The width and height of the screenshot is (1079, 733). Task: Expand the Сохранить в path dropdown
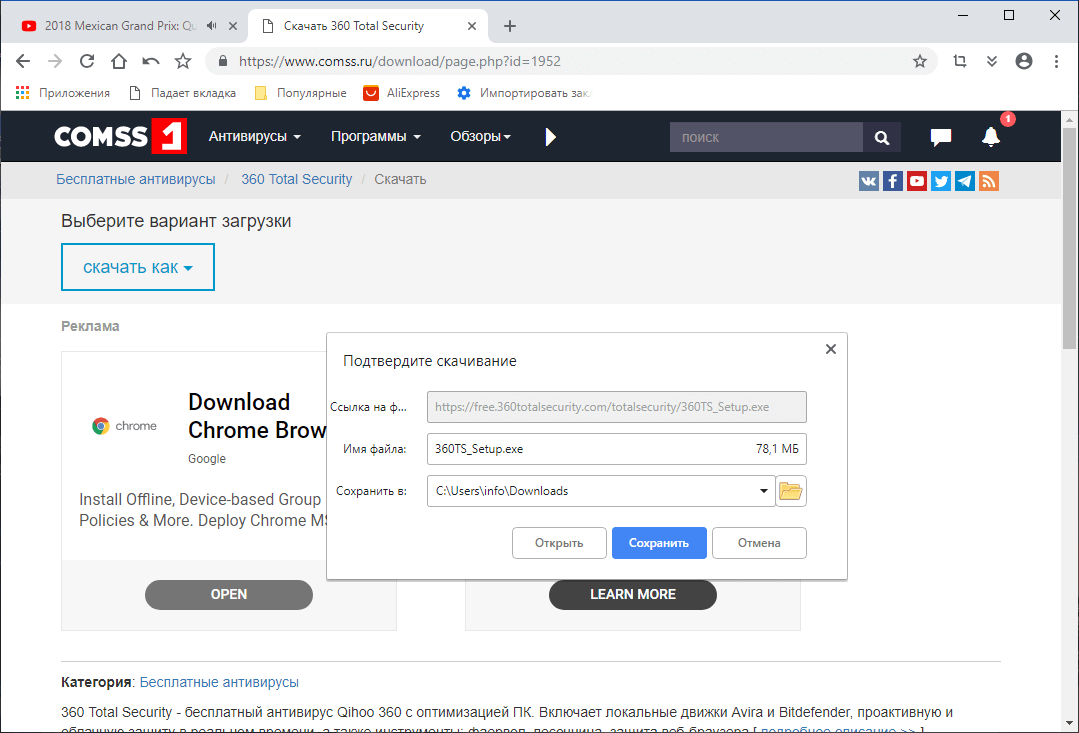pyautogui.click(x=763, y=491)
